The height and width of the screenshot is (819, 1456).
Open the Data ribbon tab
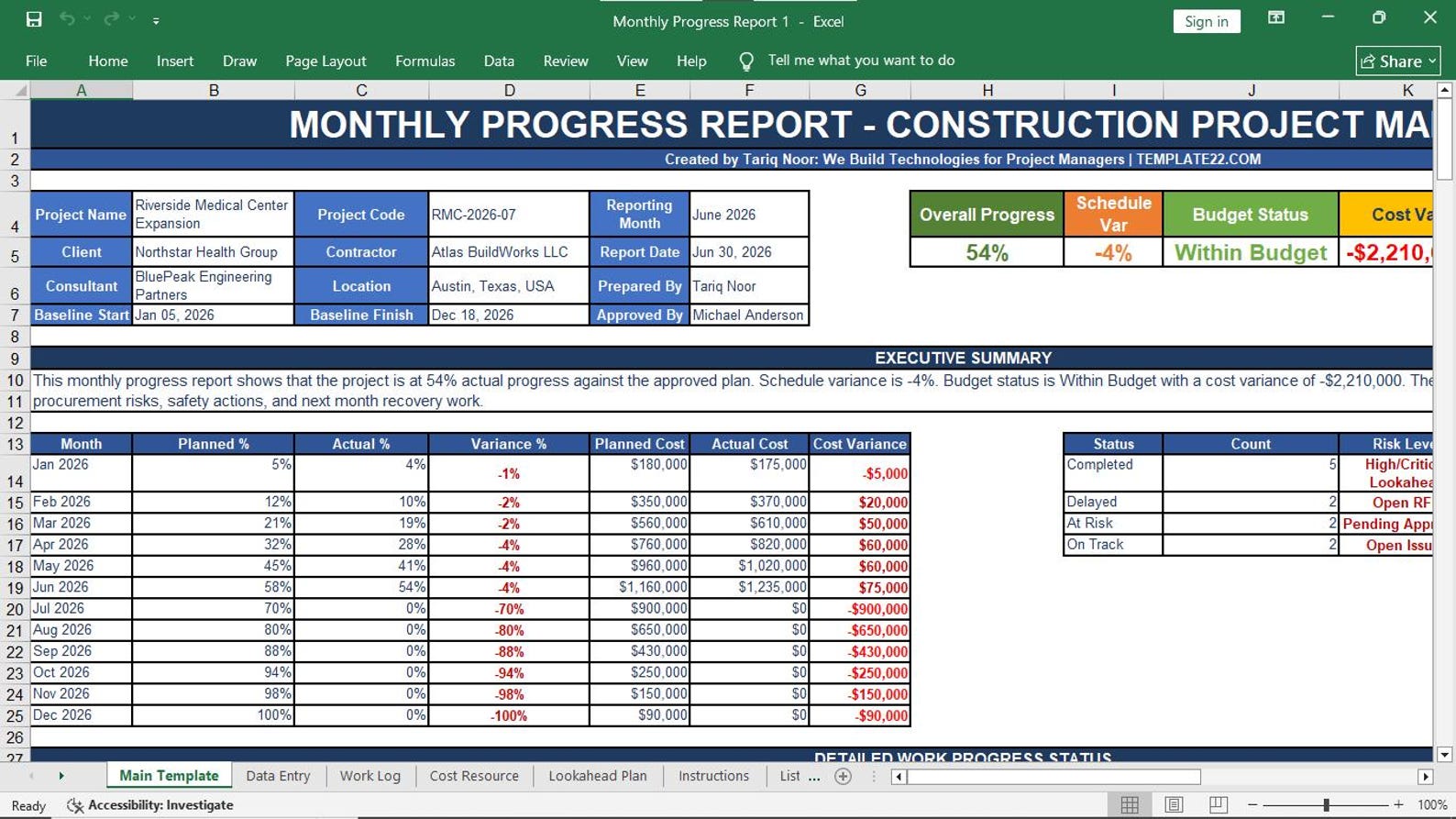499,61
